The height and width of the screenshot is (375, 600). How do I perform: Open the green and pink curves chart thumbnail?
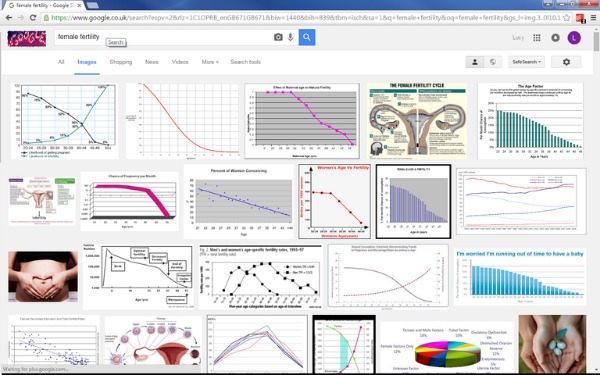pos(344,344)
